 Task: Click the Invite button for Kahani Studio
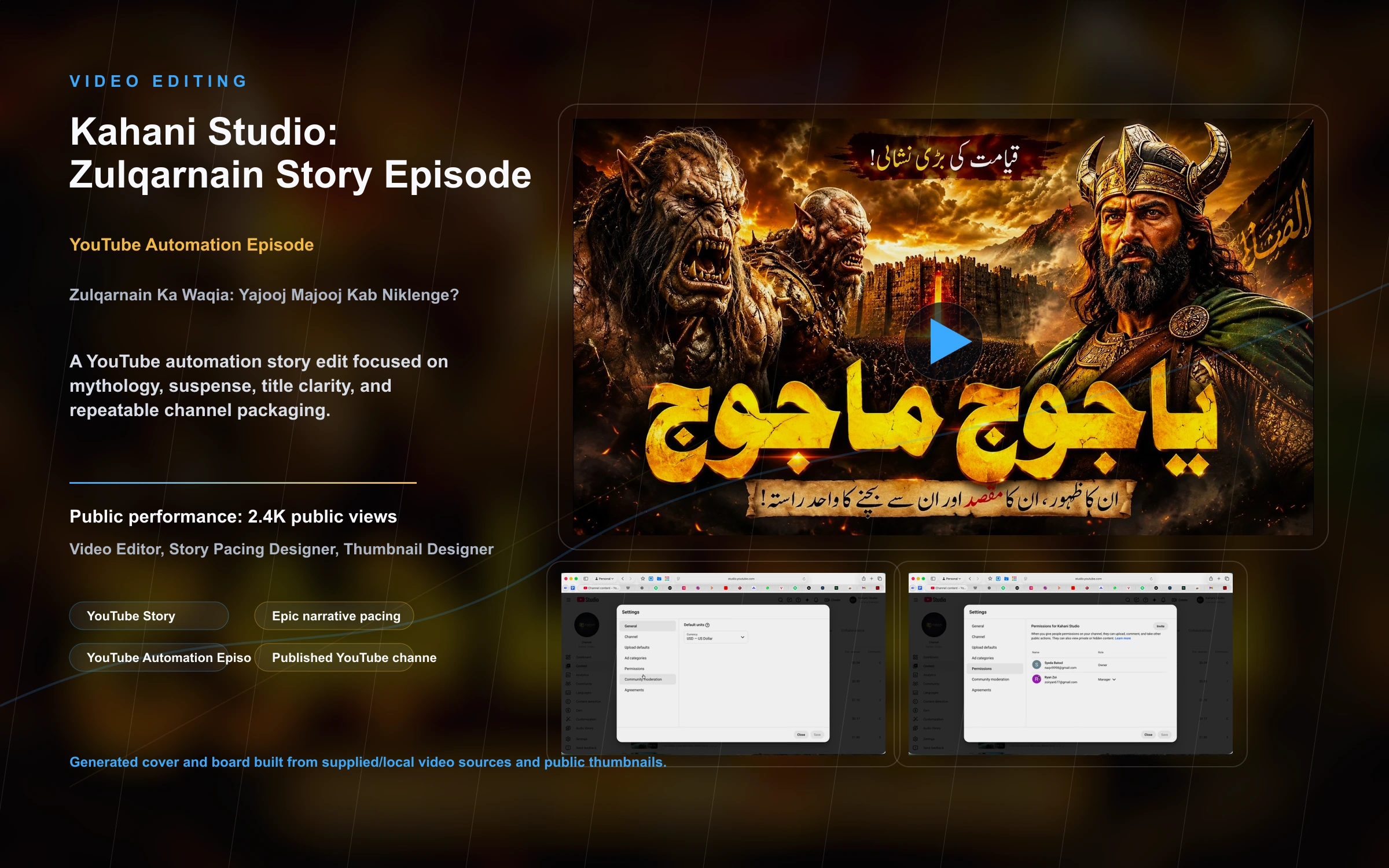1160,626
